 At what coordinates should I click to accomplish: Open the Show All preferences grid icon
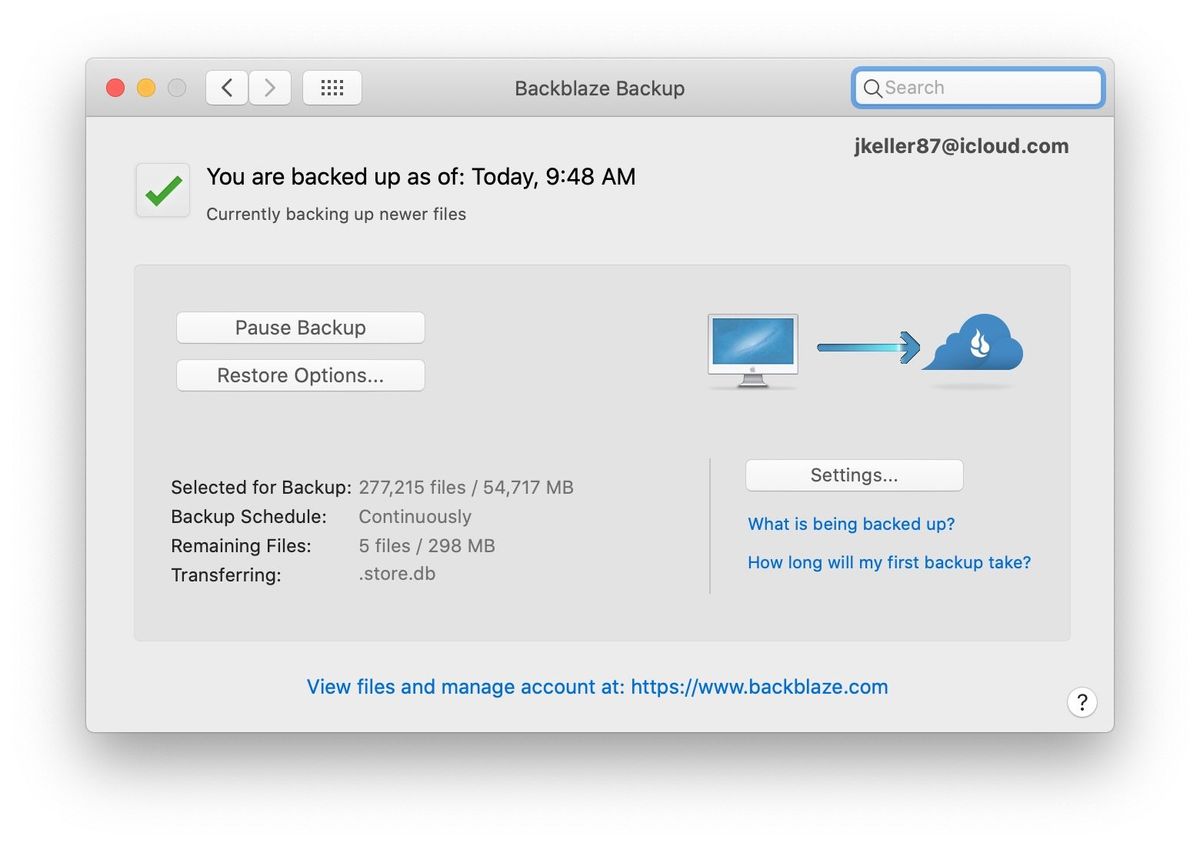(x=332, y=87)
